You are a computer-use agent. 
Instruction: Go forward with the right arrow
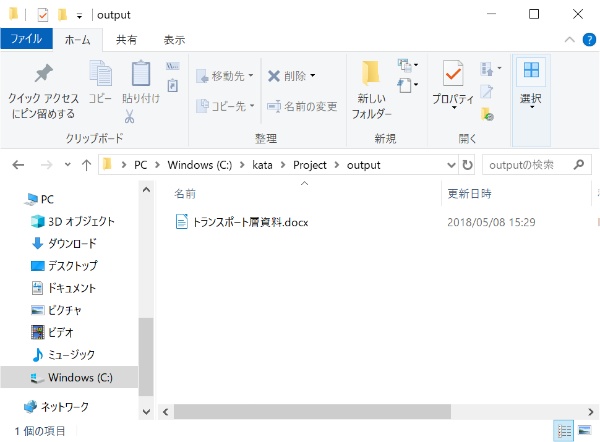click(46, 165)
